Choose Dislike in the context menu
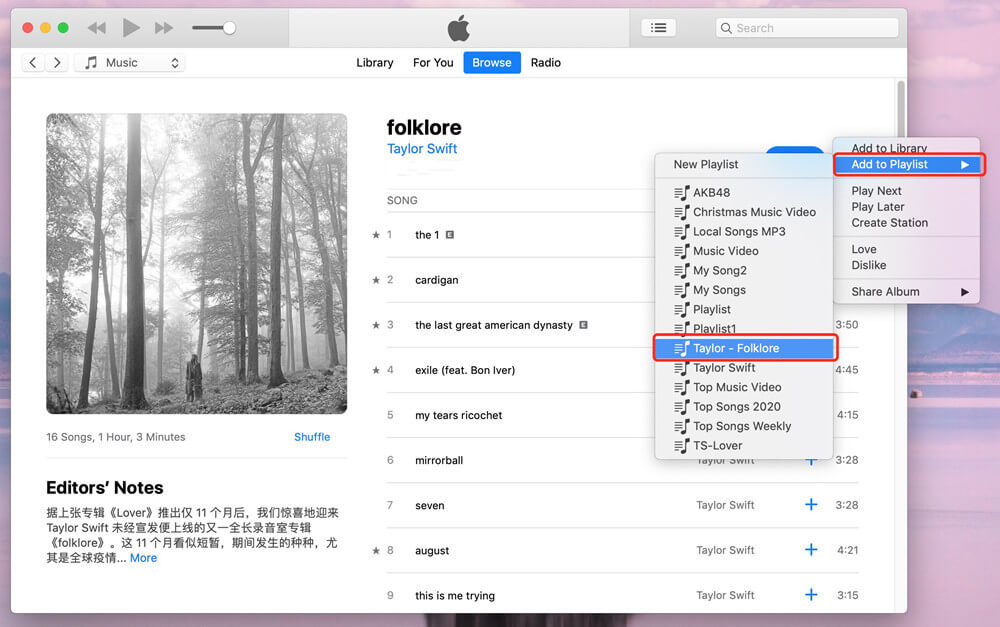1000x627 pixels. [x=906, y=265]
